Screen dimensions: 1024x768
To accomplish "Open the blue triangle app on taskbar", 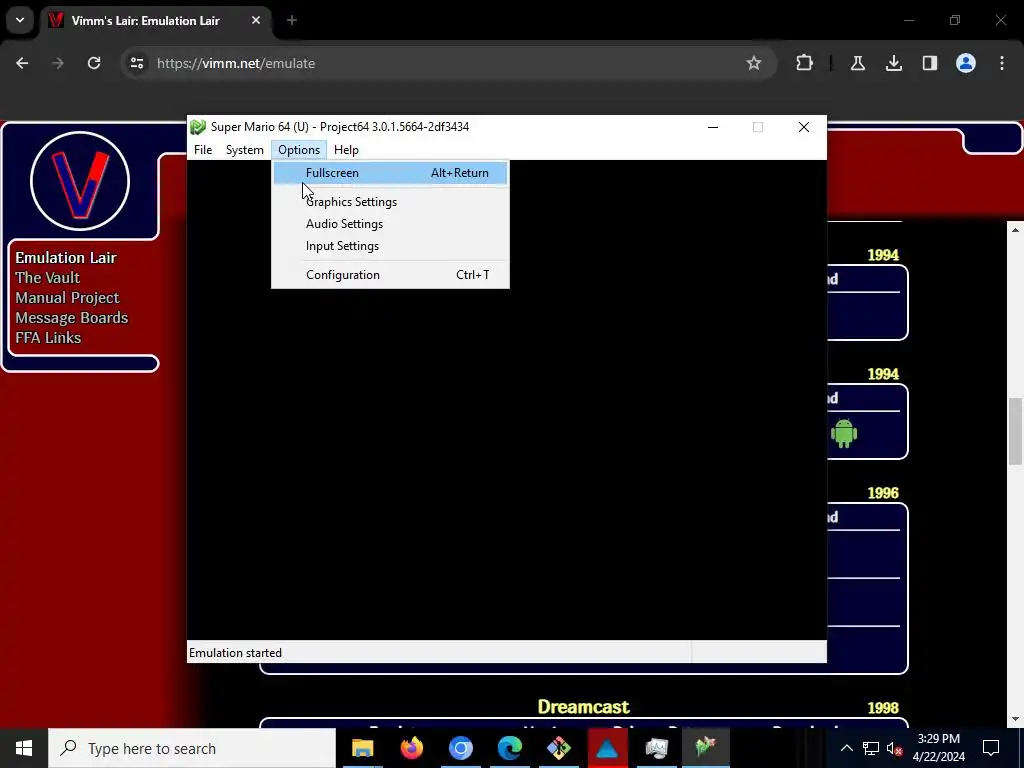I will [607, 748].
